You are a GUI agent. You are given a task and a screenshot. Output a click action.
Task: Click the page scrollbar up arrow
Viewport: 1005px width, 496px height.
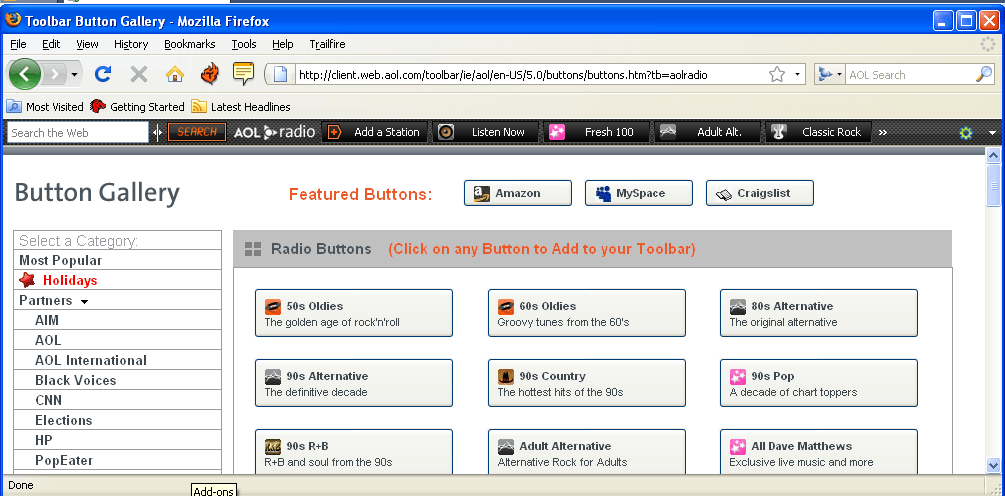tap(993, 154)
